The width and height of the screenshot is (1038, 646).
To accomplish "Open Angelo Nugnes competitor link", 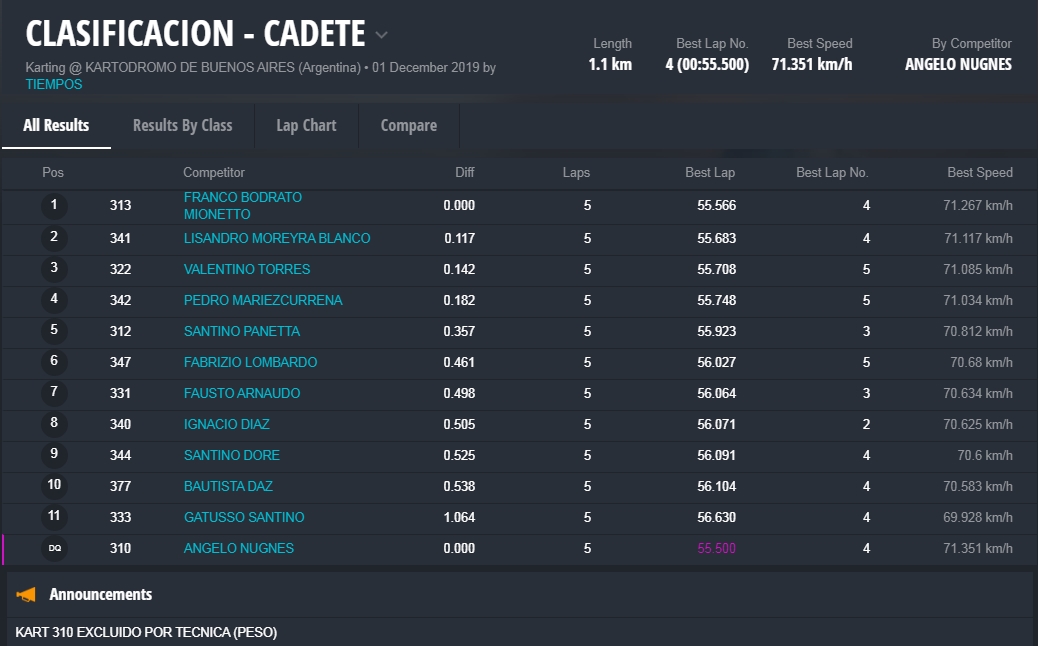I will tap(238, 548).
